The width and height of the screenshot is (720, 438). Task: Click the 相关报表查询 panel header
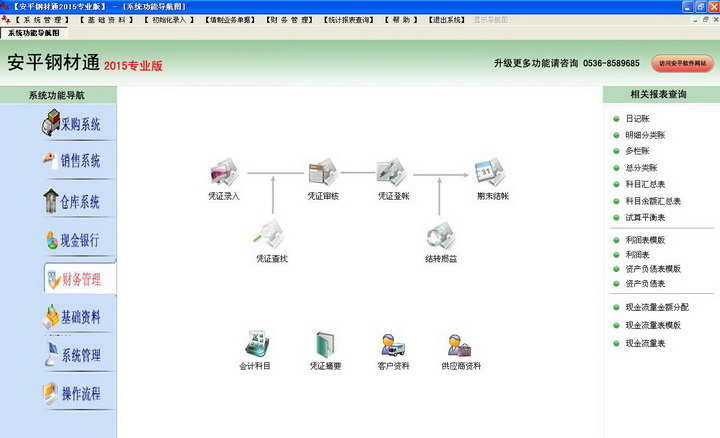tap(661, 95)
